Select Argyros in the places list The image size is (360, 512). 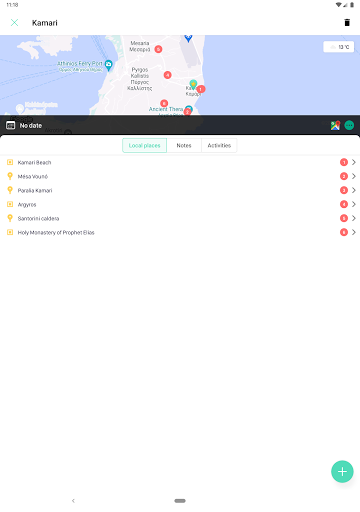point(180,204)
